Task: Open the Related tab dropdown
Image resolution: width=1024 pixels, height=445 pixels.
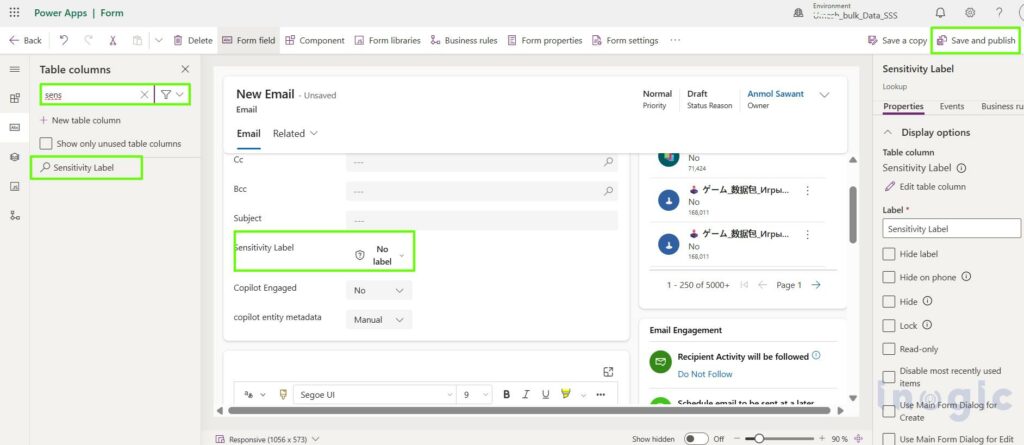Action: (x=295, y=133)
